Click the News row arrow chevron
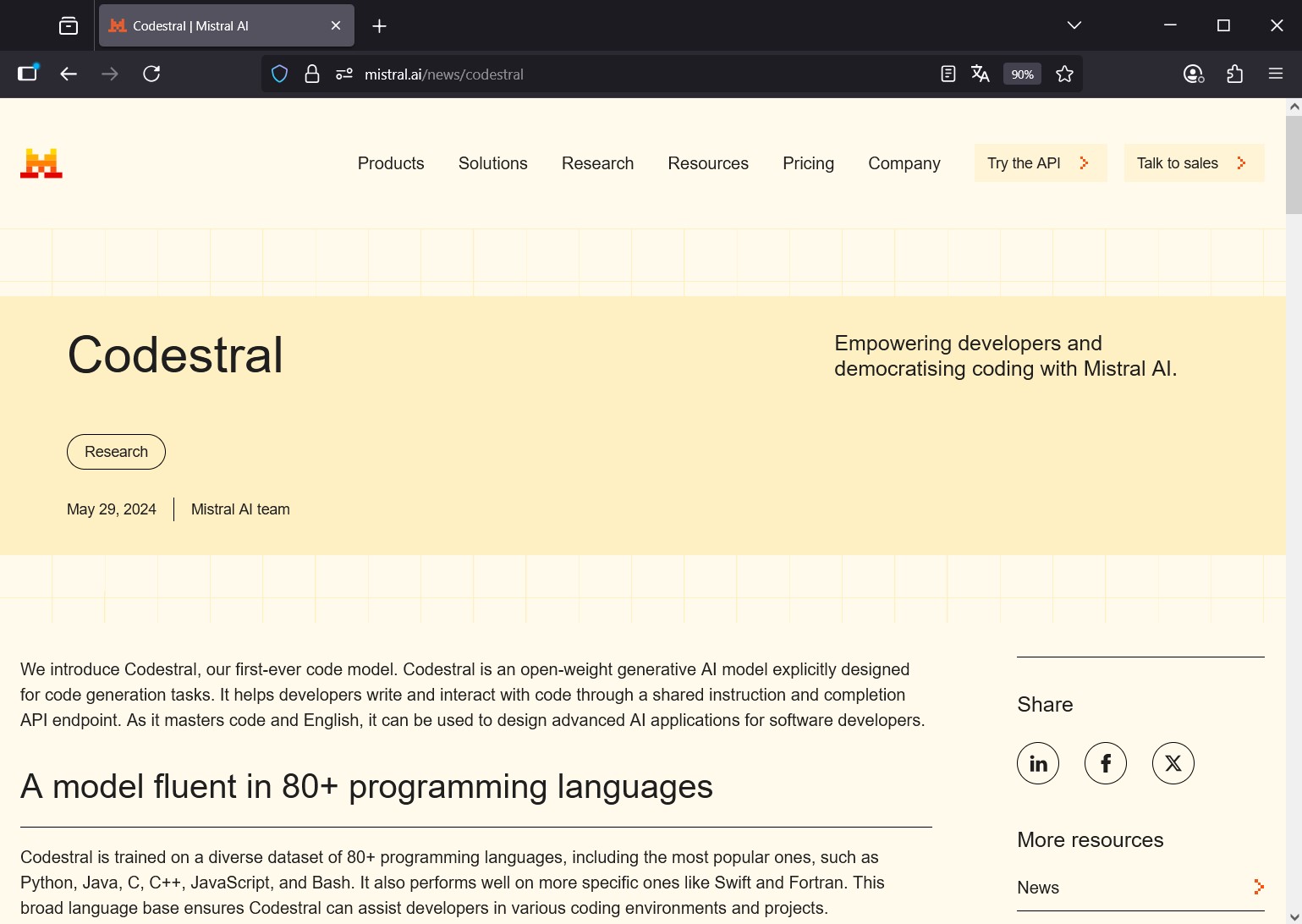The width and height of the screenshot is (1302, 924). pos(1259,887)
